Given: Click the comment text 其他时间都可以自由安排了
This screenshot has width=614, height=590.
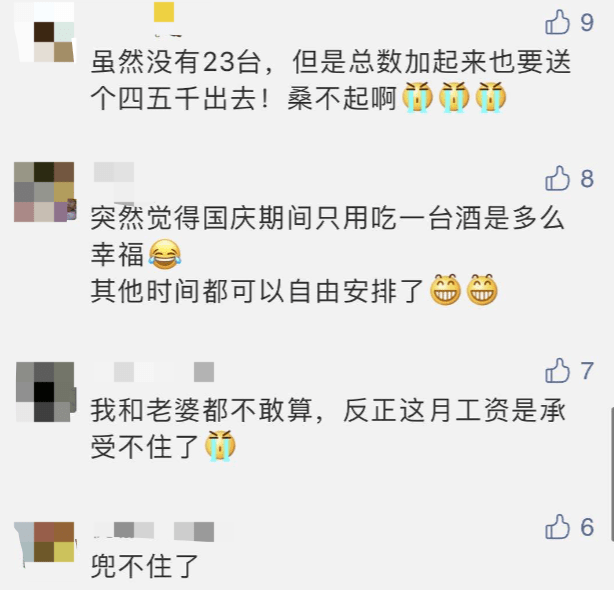Looking at the screenshot, I should (256, 291).
